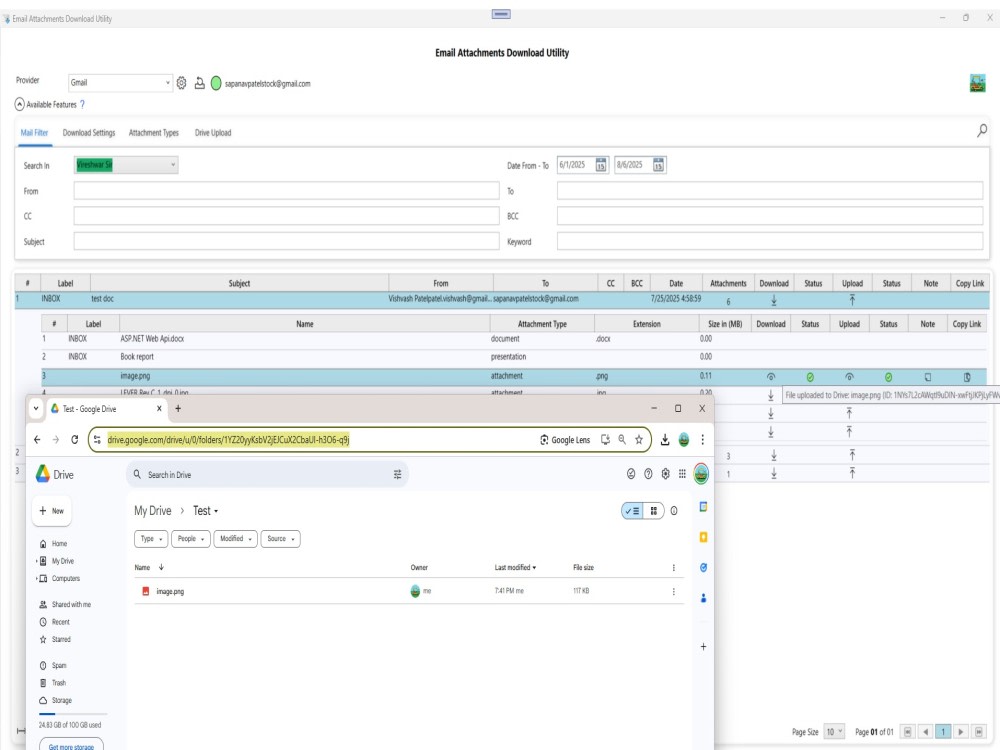Click Search in Drive box
This screenshot has height=750, width=1000.
point(267,474)
